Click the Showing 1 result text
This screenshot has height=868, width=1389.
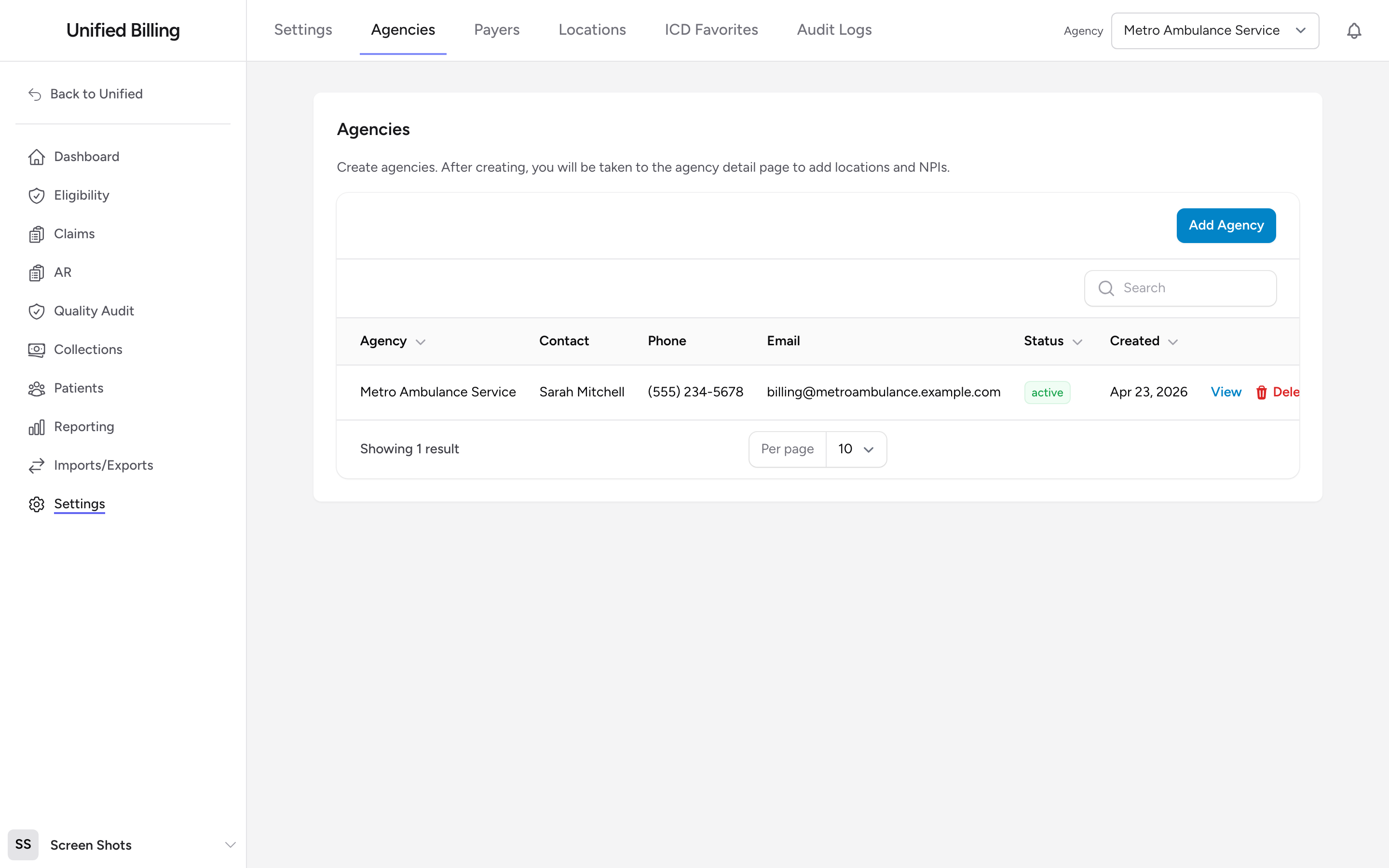409,449
